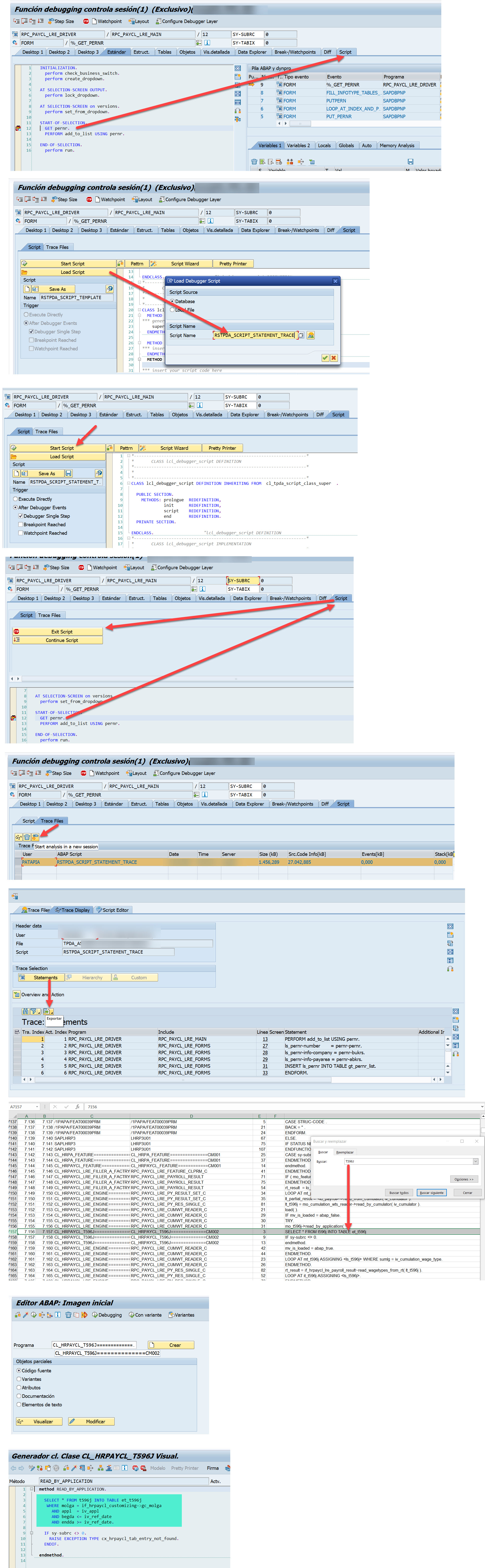Screen dimensions: 485x1568
Task: Open the Buscar field dropdown in find dialog
Action: pyautogui.click(x=475, y=1161)
